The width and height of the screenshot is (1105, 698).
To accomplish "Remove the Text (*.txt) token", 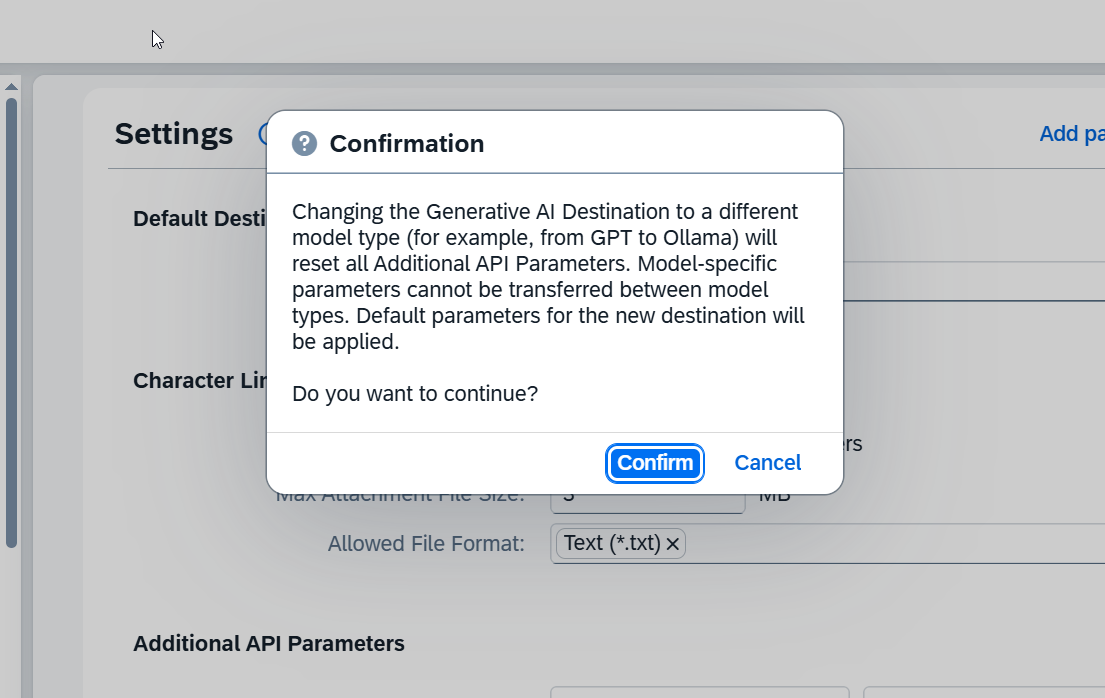I will pyautogui.click(x=673, y=544).
